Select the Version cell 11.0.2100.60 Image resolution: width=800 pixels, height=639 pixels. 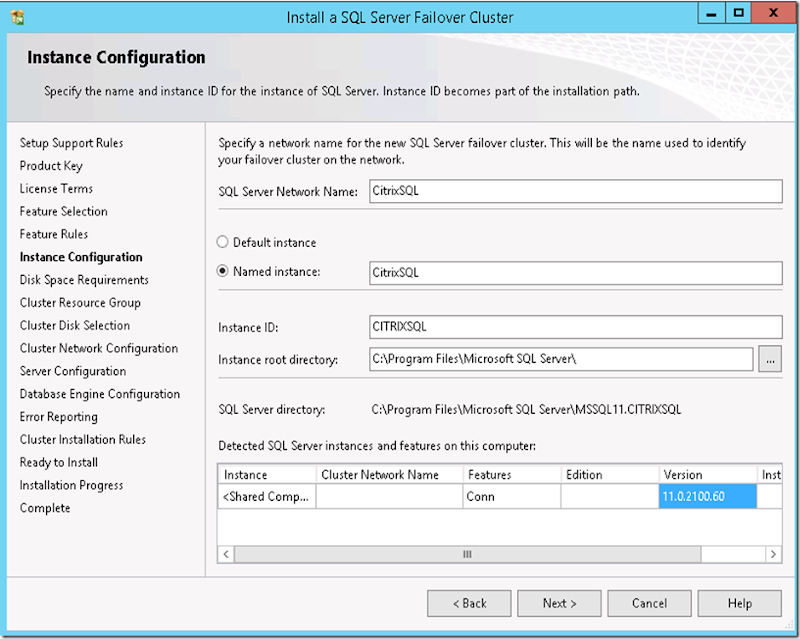coord(707,497)
